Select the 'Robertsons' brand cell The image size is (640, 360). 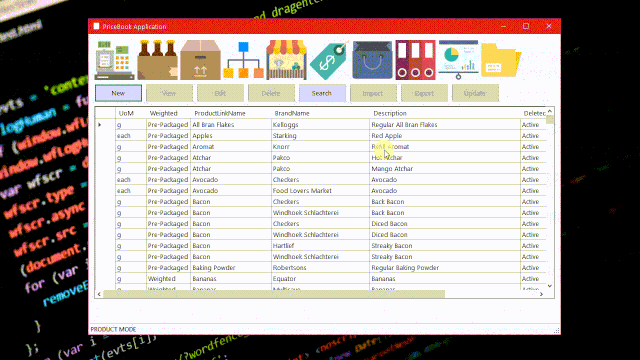click(x=320, y=268)
